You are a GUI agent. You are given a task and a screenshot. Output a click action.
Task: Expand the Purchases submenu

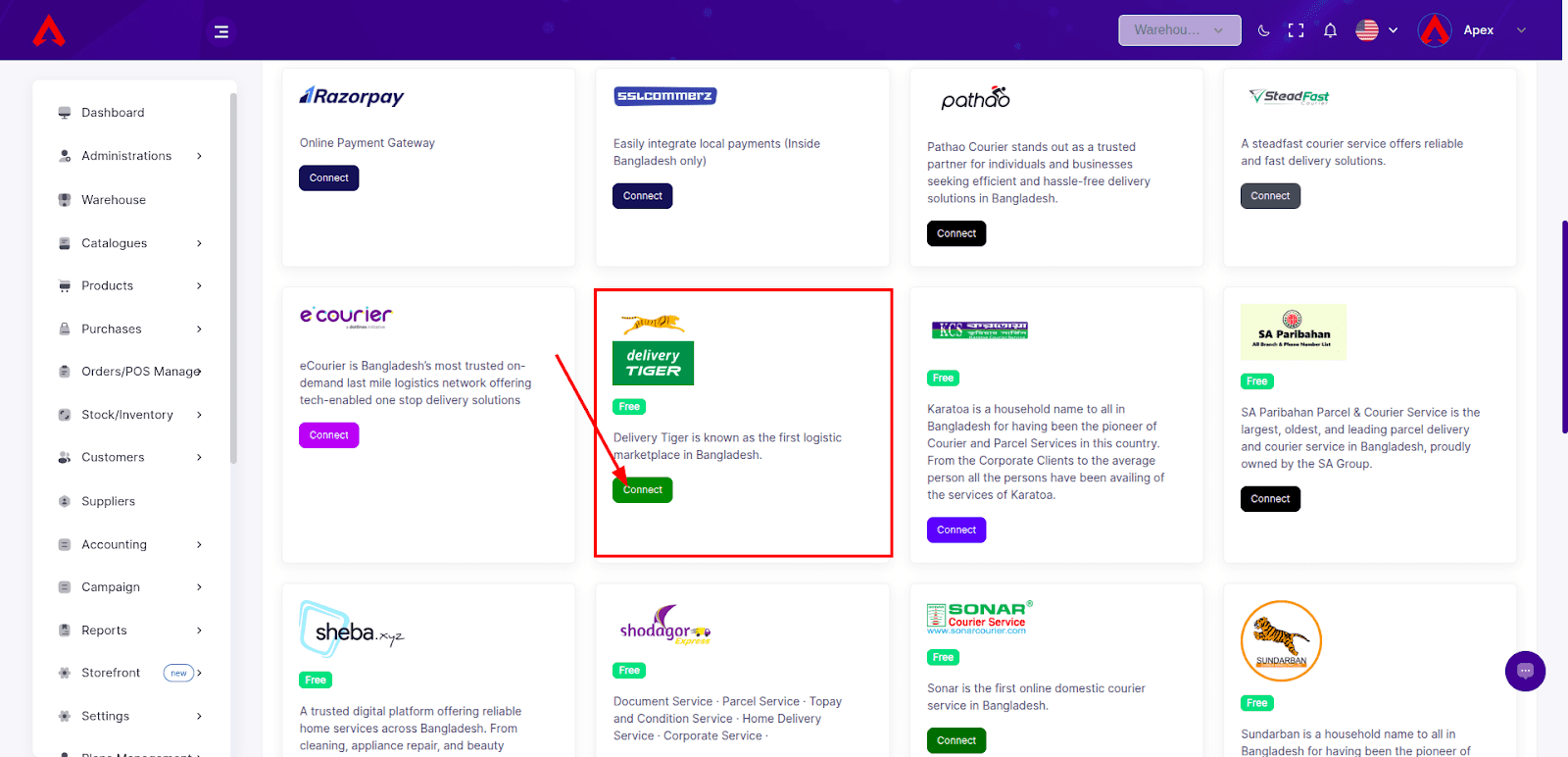coord(130,329)
